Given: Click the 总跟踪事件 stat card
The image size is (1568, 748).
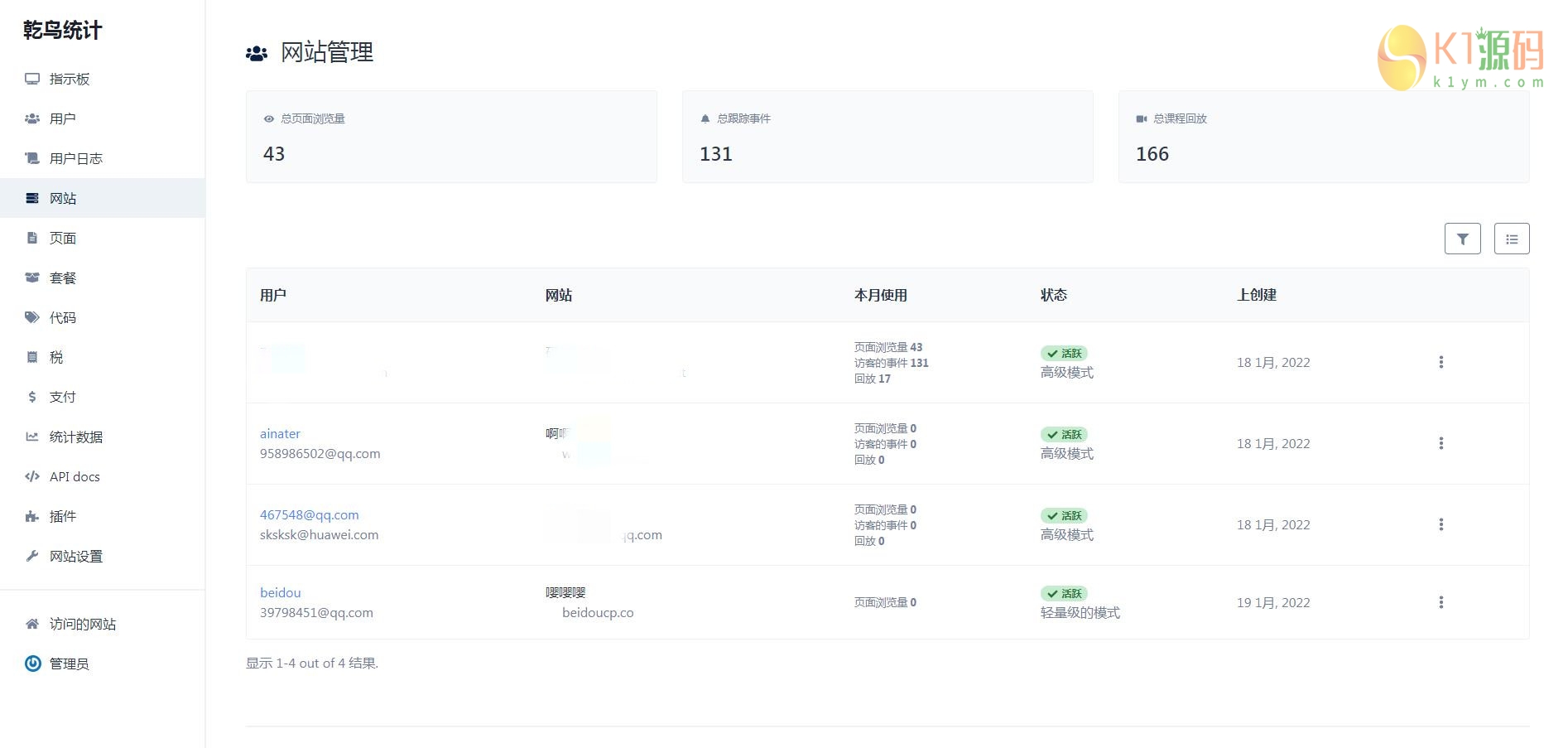Looking at the screenshot, I should click(x=887, y=137).
